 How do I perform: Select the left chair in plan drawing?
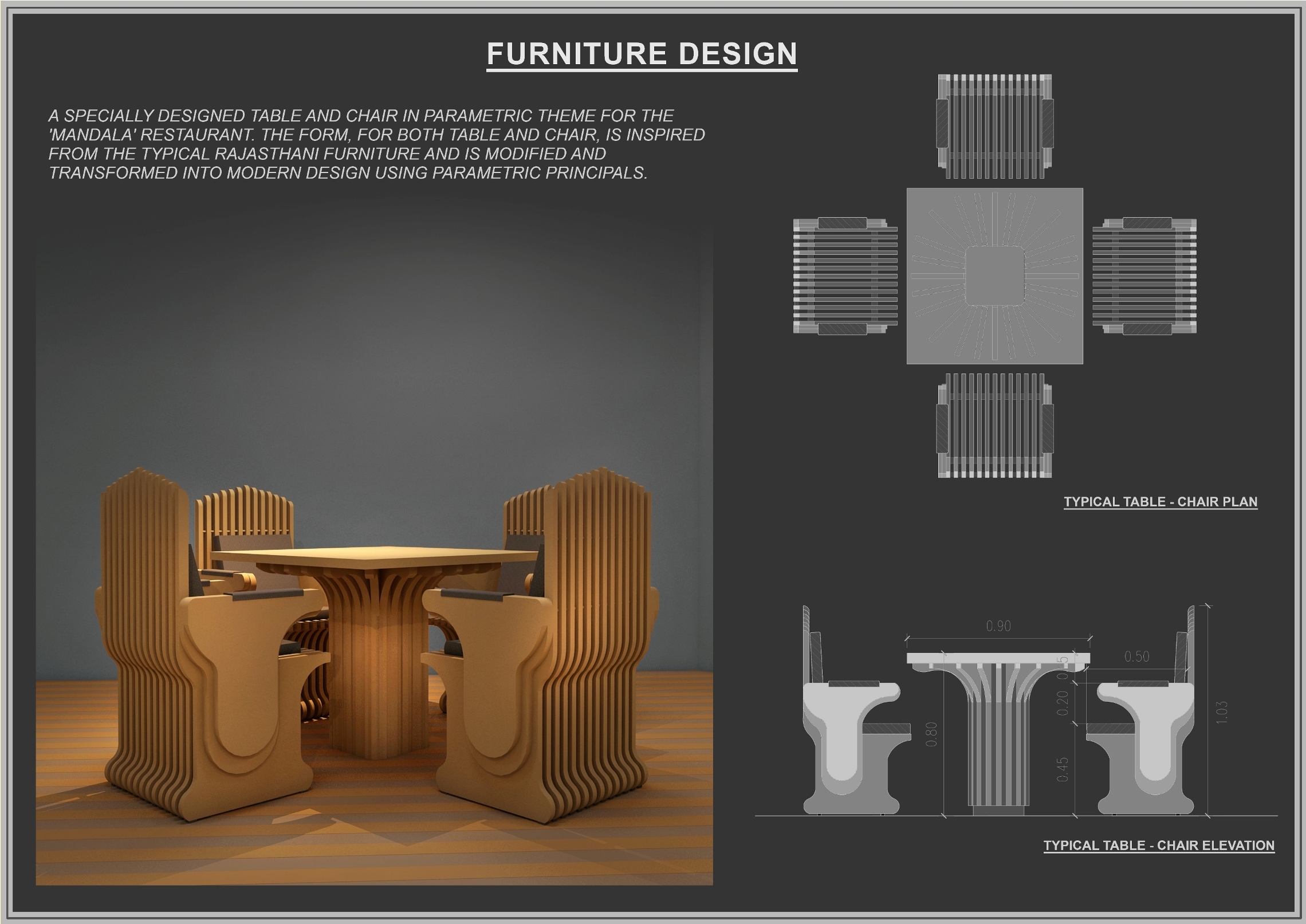point(844,276)
